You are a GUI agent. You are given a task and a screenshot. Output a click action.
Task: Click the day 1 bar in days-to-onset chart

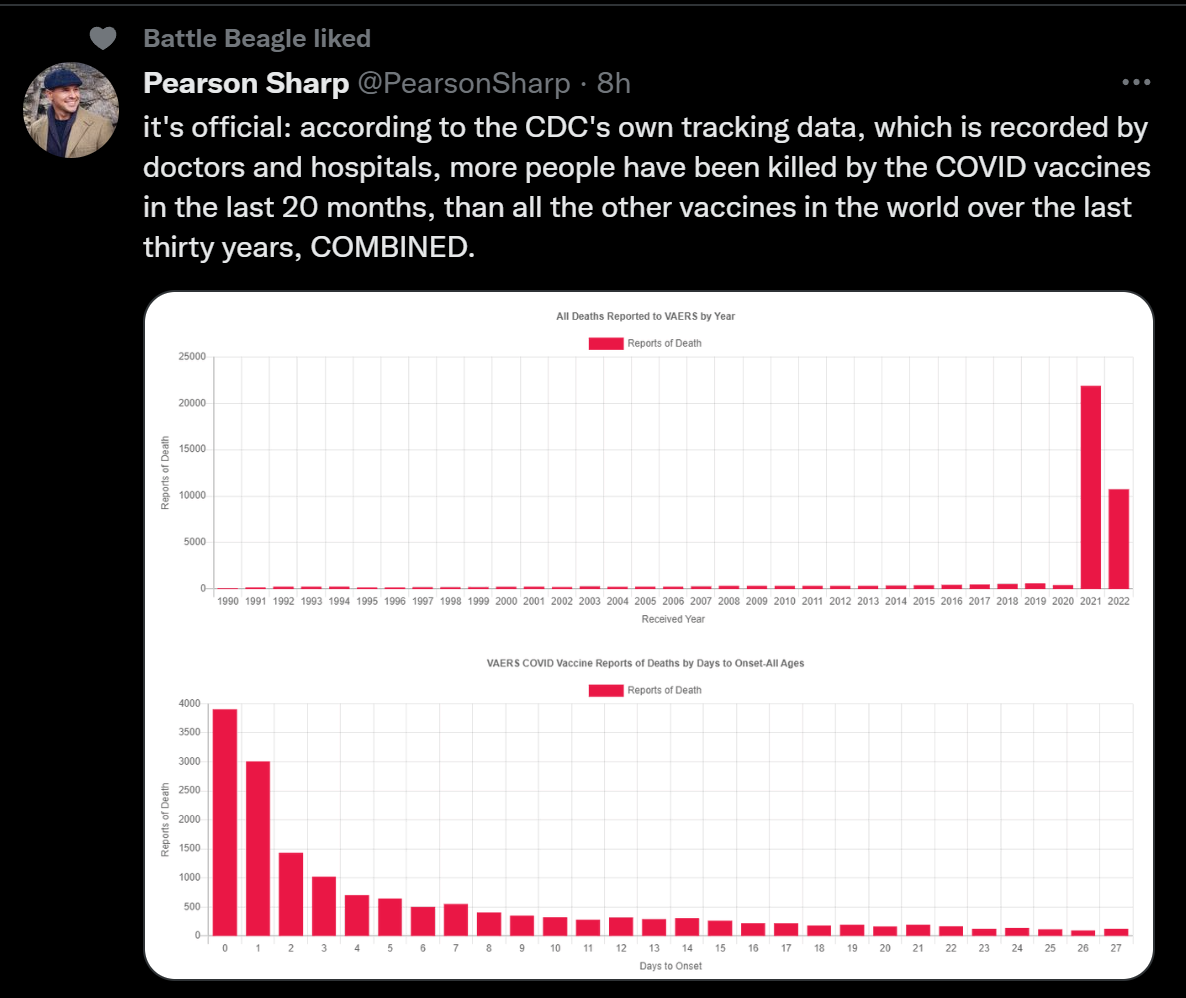point(258,848)
